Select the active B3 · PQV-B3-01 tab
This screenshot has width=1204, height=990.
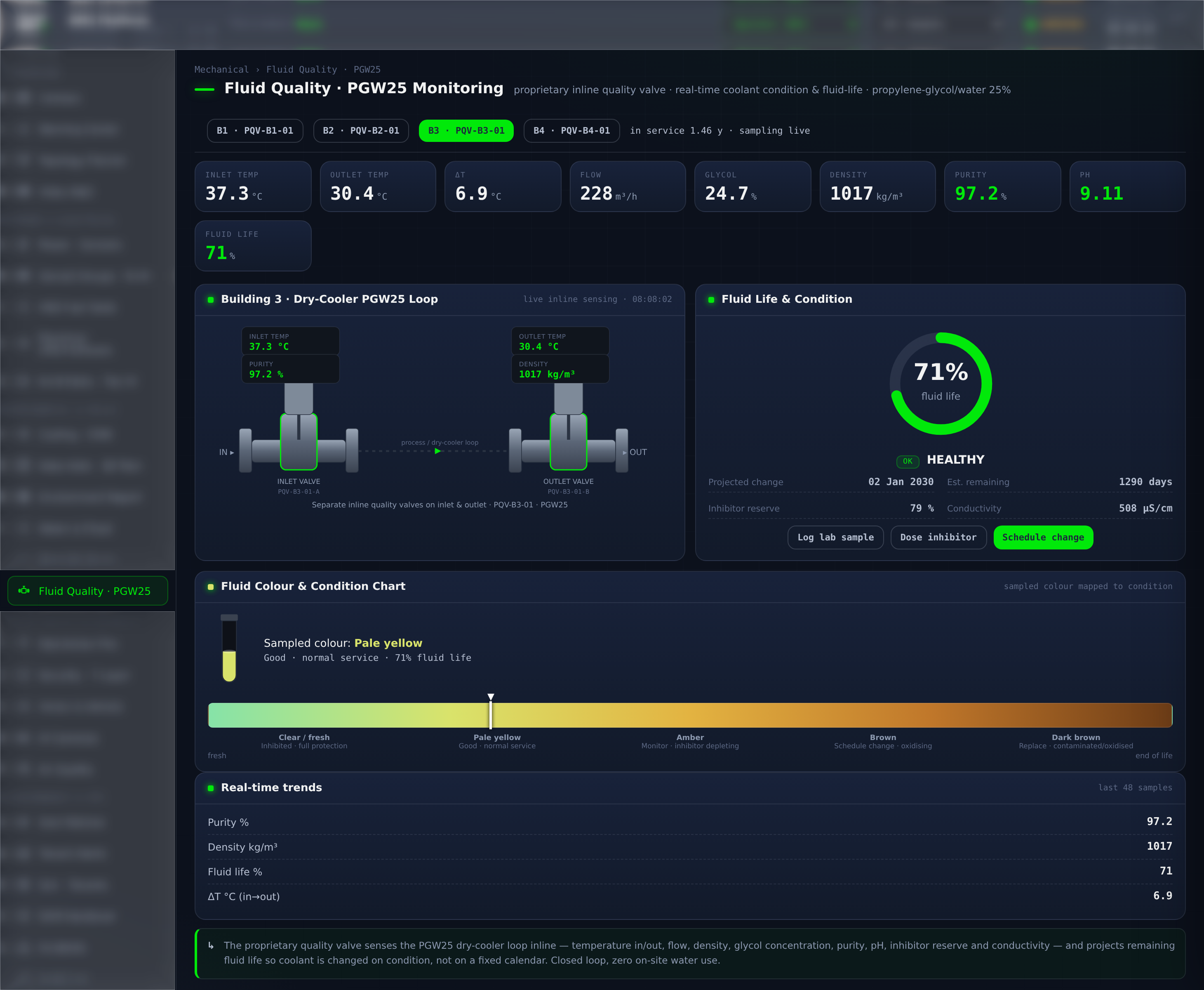pos(466,131)
